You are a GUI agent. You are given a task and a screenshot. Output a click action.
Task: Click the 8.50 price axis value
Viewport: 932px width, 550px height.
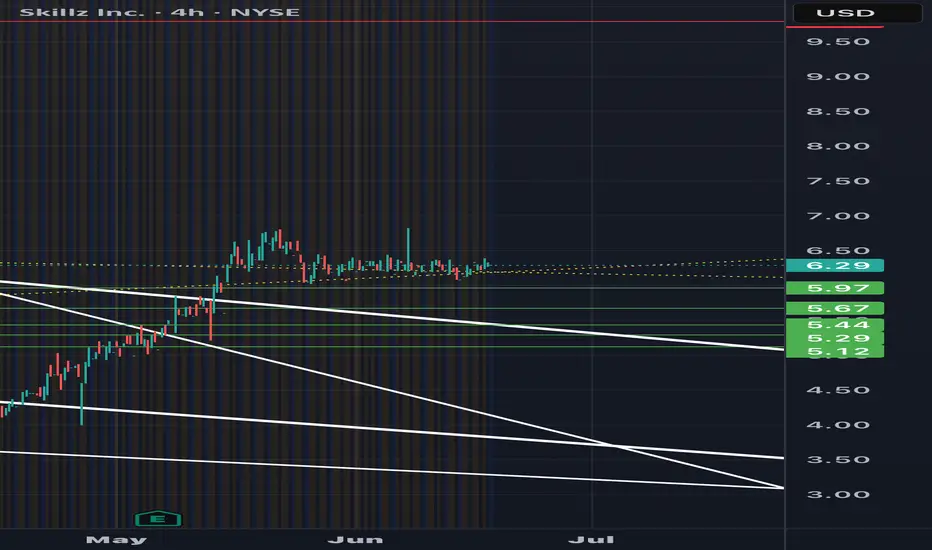click(x=838, y=112)
